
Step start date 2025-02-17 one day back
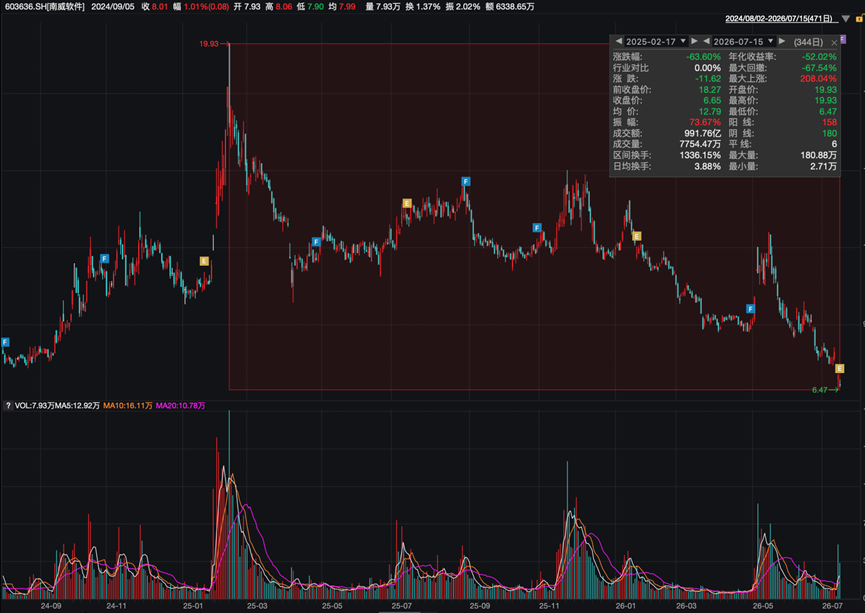(618, 41)
